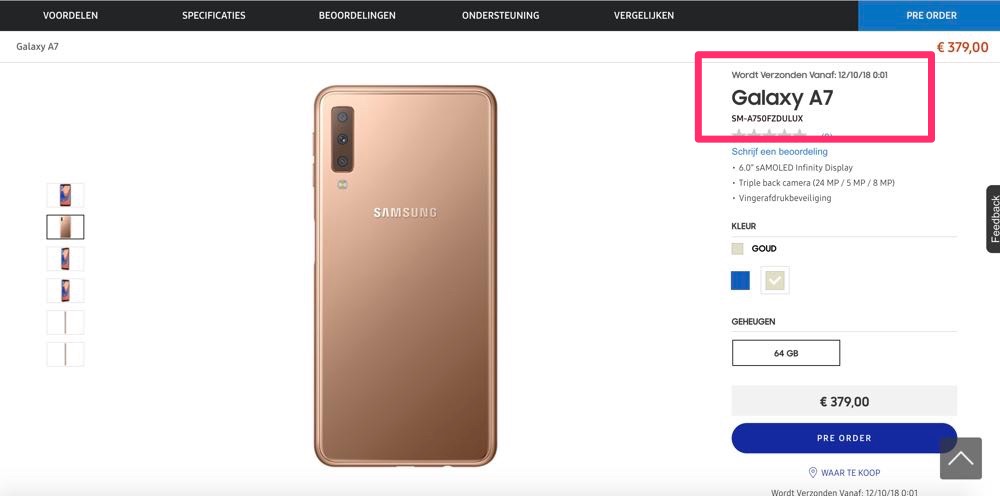Open the Ondersteuning tab

coord(500,15)
